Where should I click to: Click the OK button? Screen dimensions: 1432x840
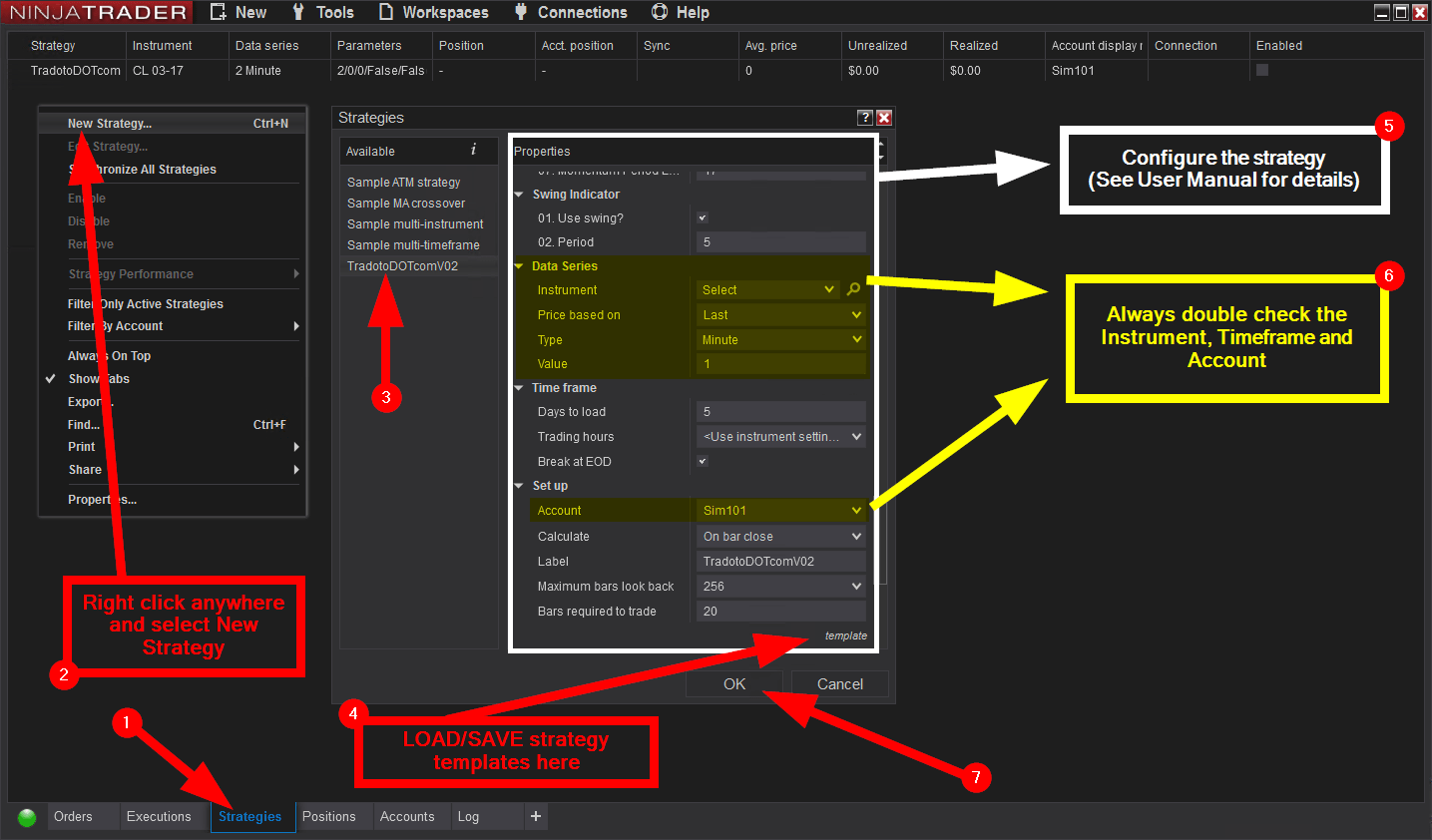click(x=734, y=684)
